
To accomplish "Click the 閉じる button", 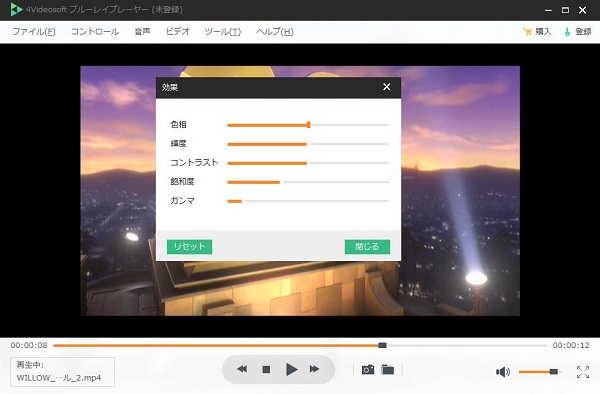I will 367,247.
